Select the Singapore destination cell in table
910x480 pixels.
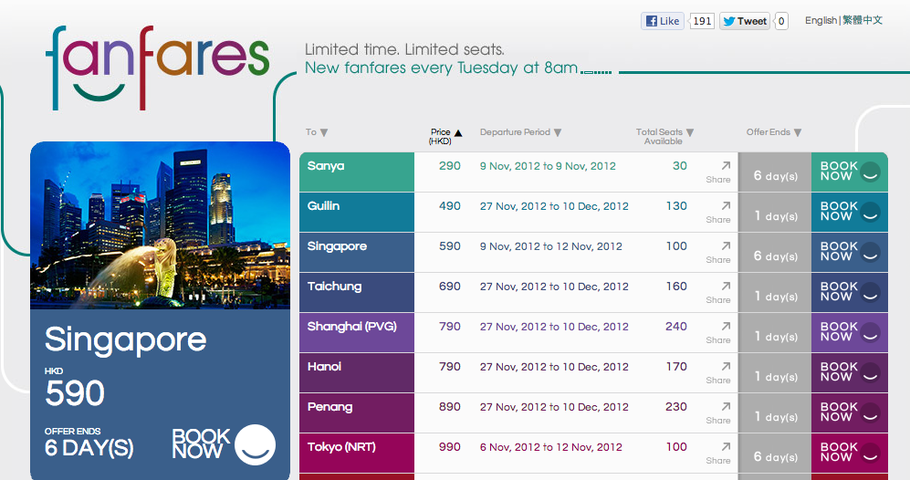357,252
